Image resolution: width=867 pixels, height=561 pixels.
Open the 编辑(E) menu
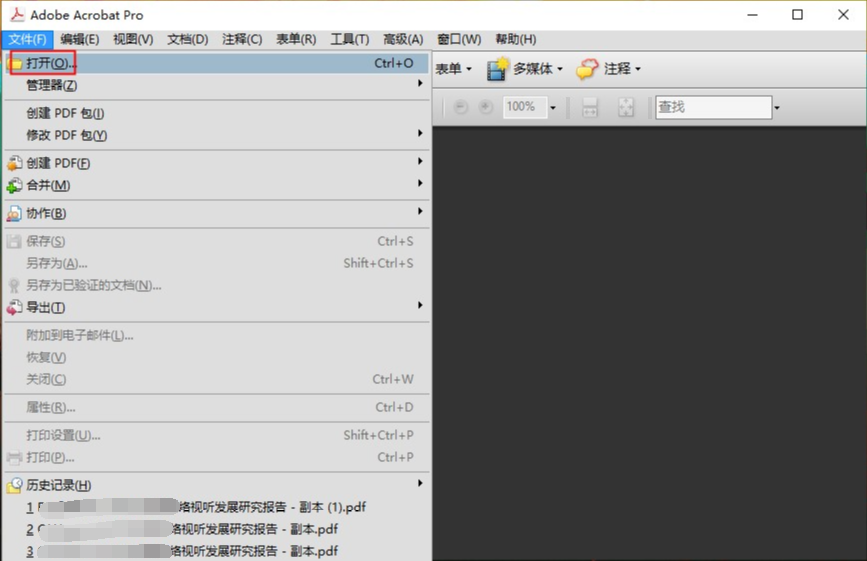click(x=80, y=39)
